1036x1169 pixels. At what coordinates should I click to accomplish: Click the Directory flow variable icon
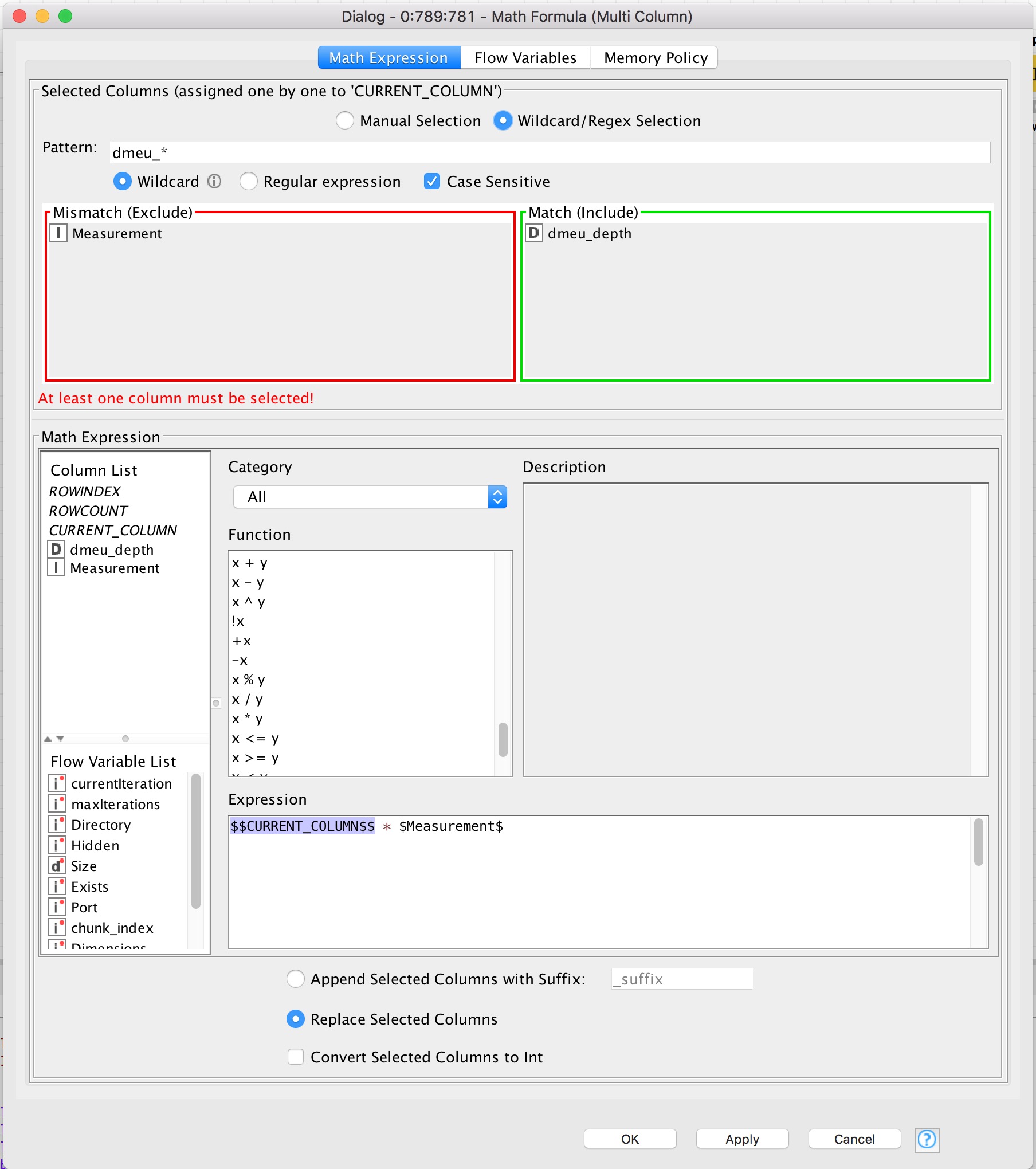tap(57, 825)
